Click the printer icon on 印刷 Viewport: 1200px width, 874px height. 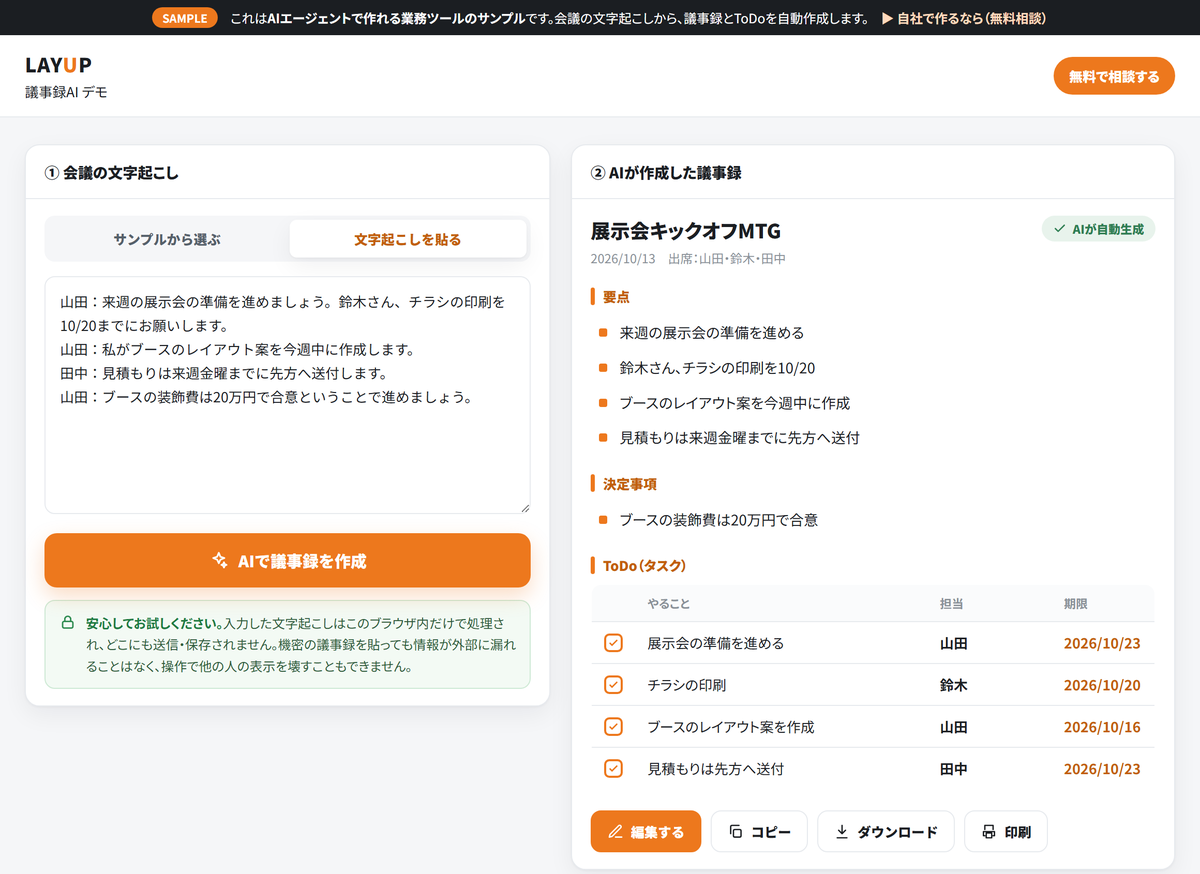[x=989, y=832]
